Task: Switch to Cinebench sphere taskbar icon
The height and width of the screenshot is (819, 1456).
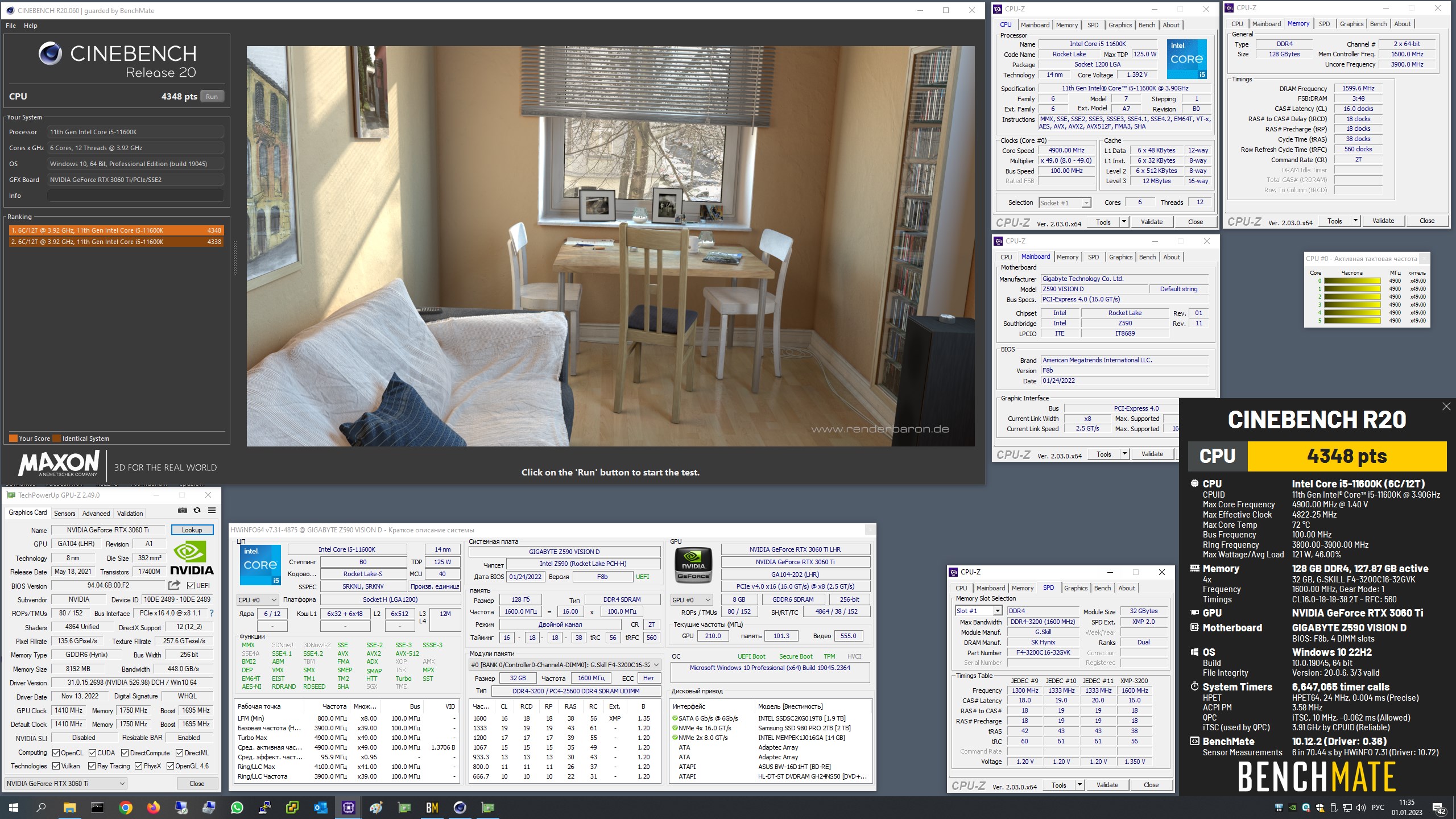Action: pyautogui.click(x=460, y=807)
